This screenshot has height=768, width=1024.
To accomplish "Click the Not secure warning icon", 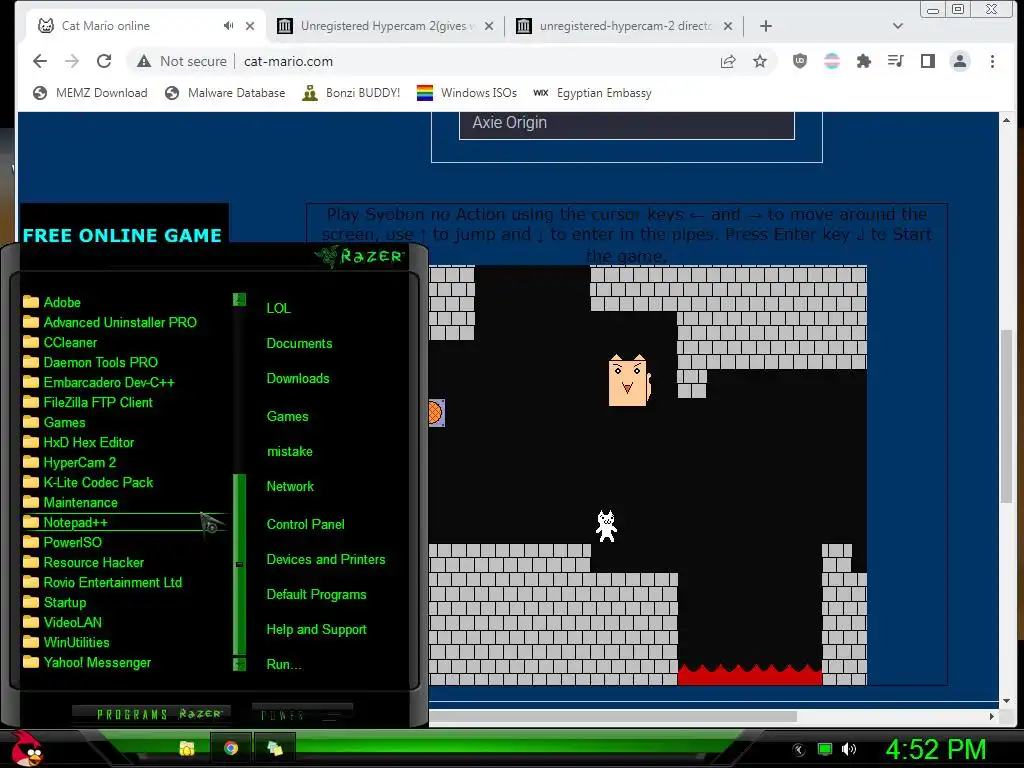I will coord(144,61).
